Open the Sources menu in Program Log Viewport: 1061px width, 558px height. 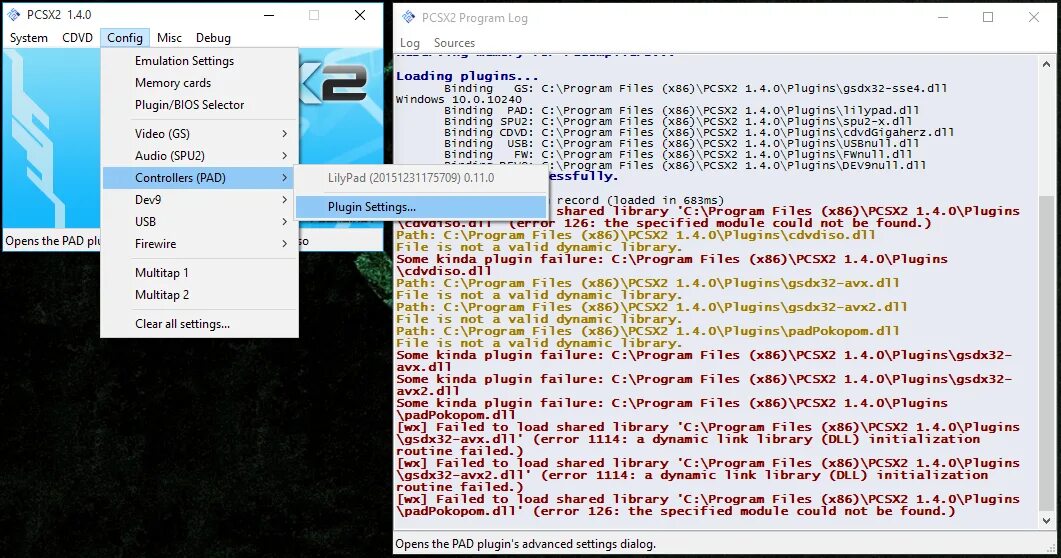[x=454, y=43]
